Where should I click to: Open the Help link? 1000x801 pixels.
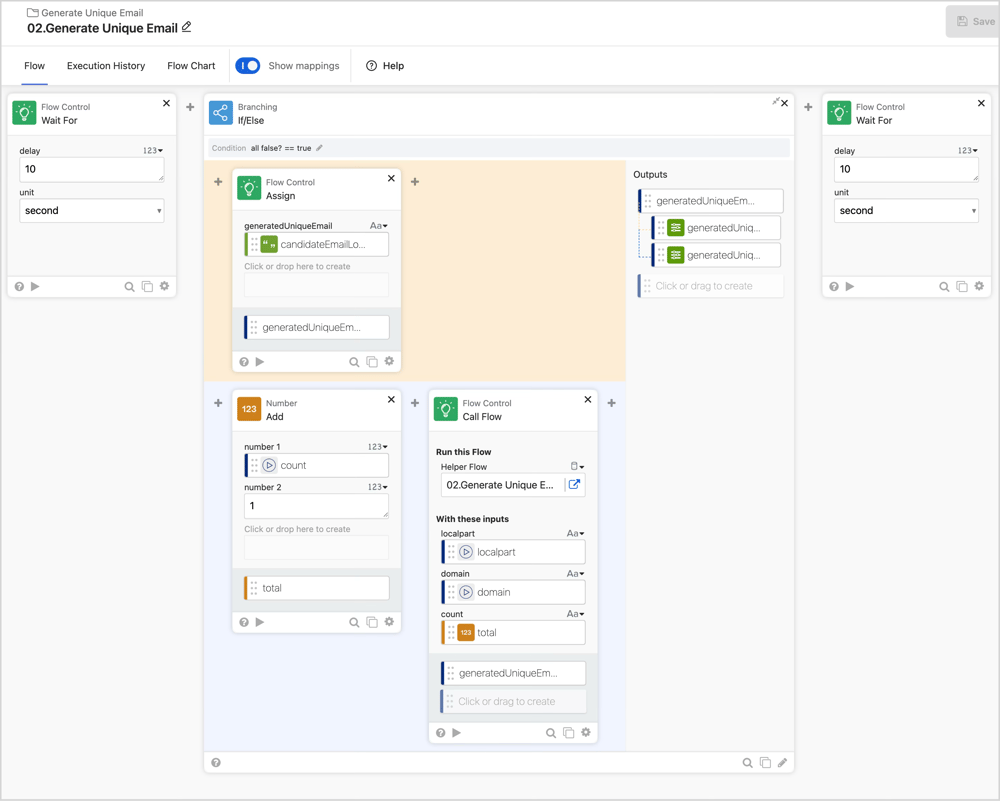385,66
